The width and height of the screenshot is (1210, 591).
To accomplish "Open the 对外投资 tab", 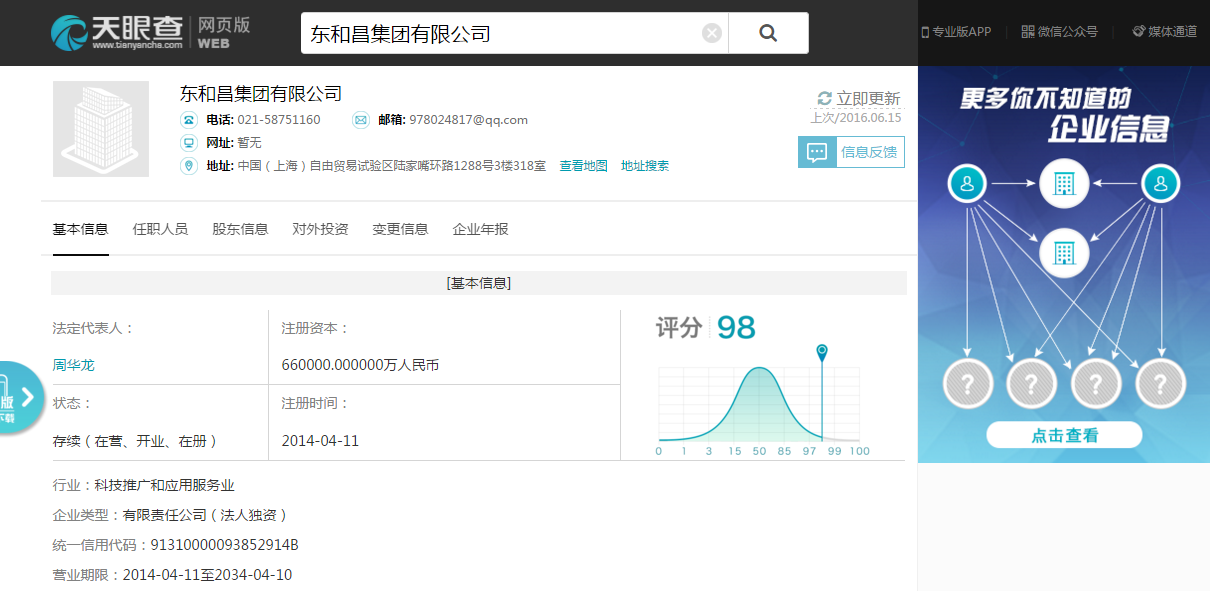I will click(x=320, y=229).
